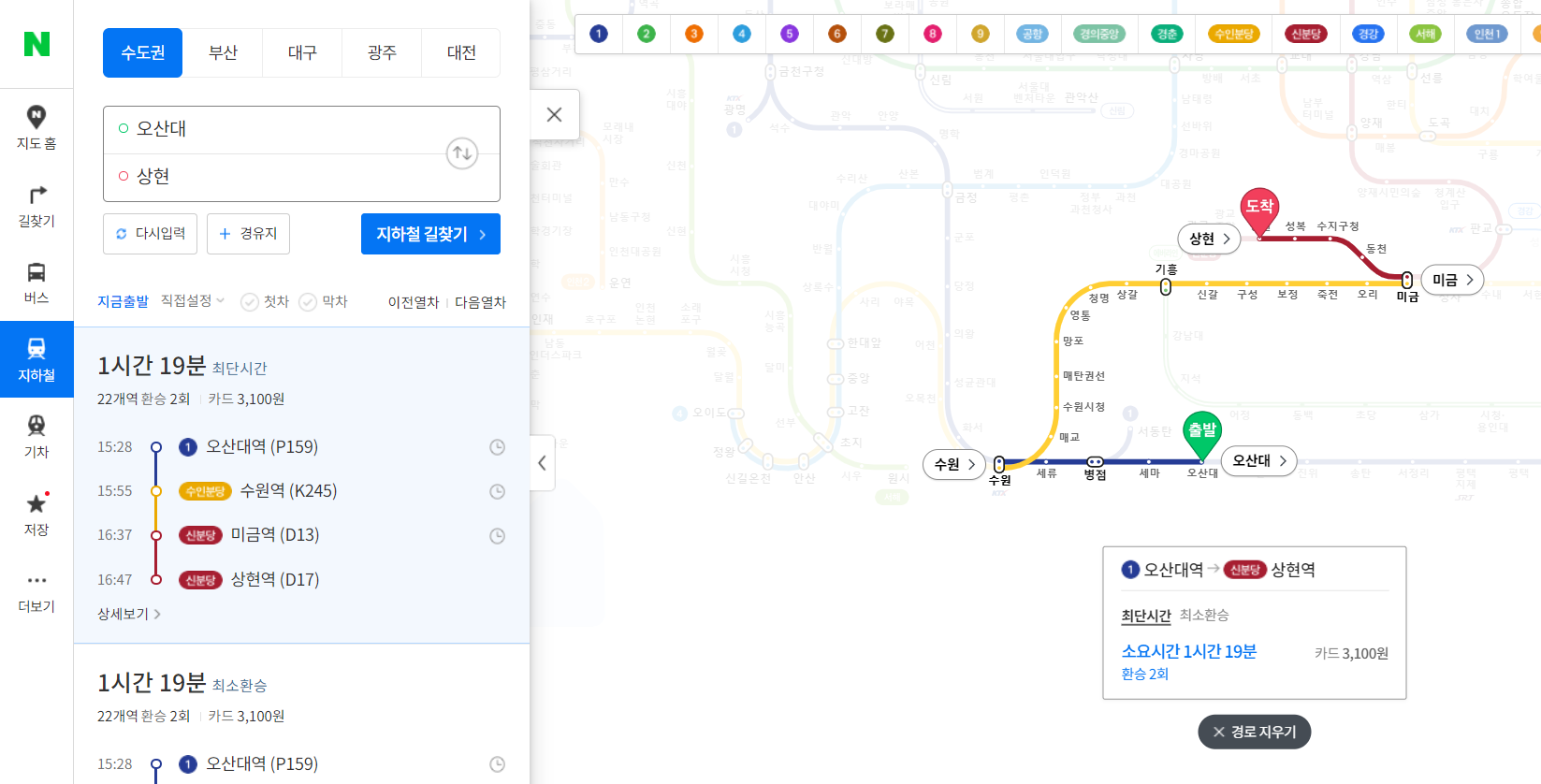1541x784 pixels.
Task: Click 지하철 길찾기 search button
Action: [430, 234]
